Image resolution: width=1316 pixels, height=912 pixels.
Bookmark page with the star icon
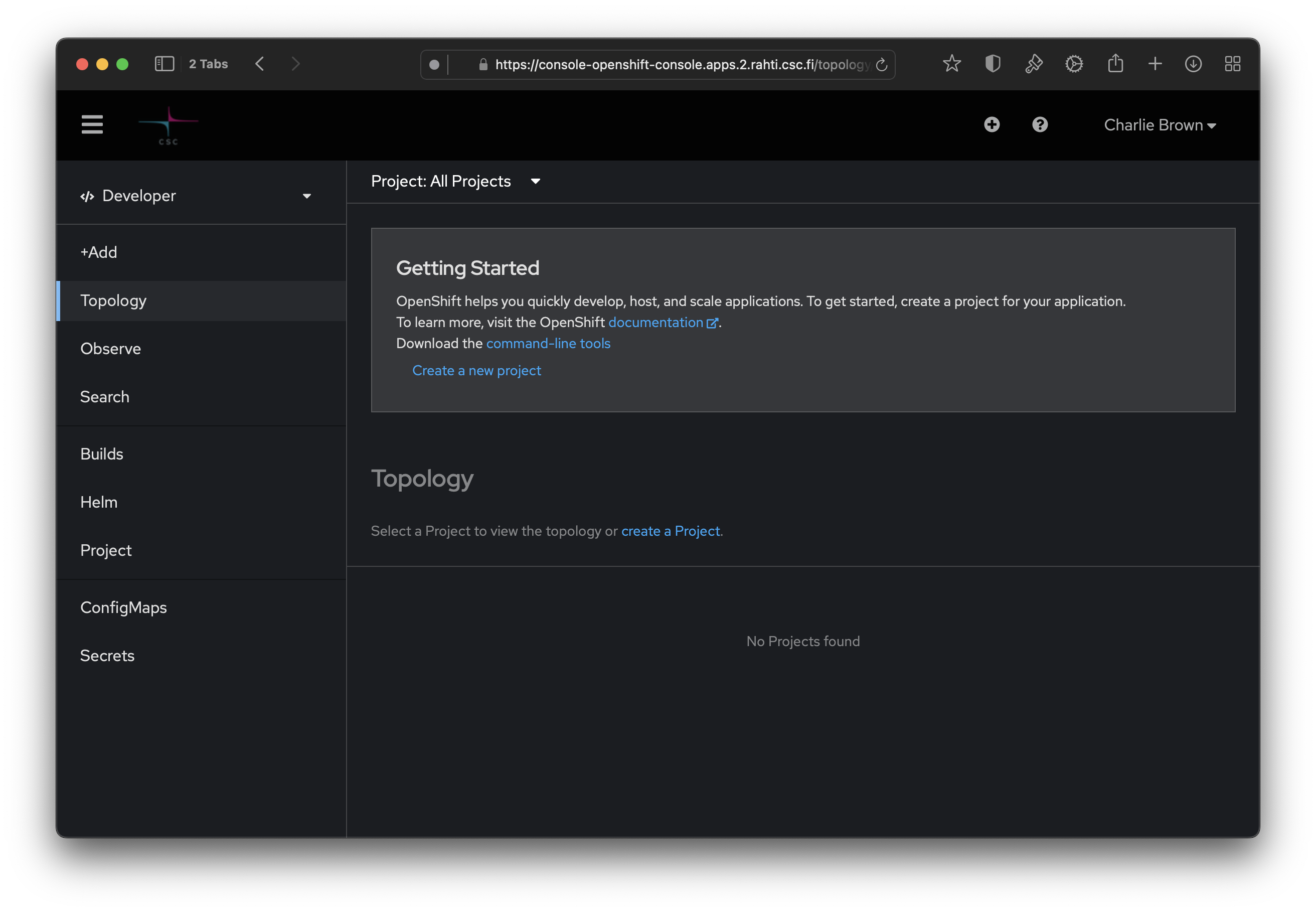[x=951, y=63]
